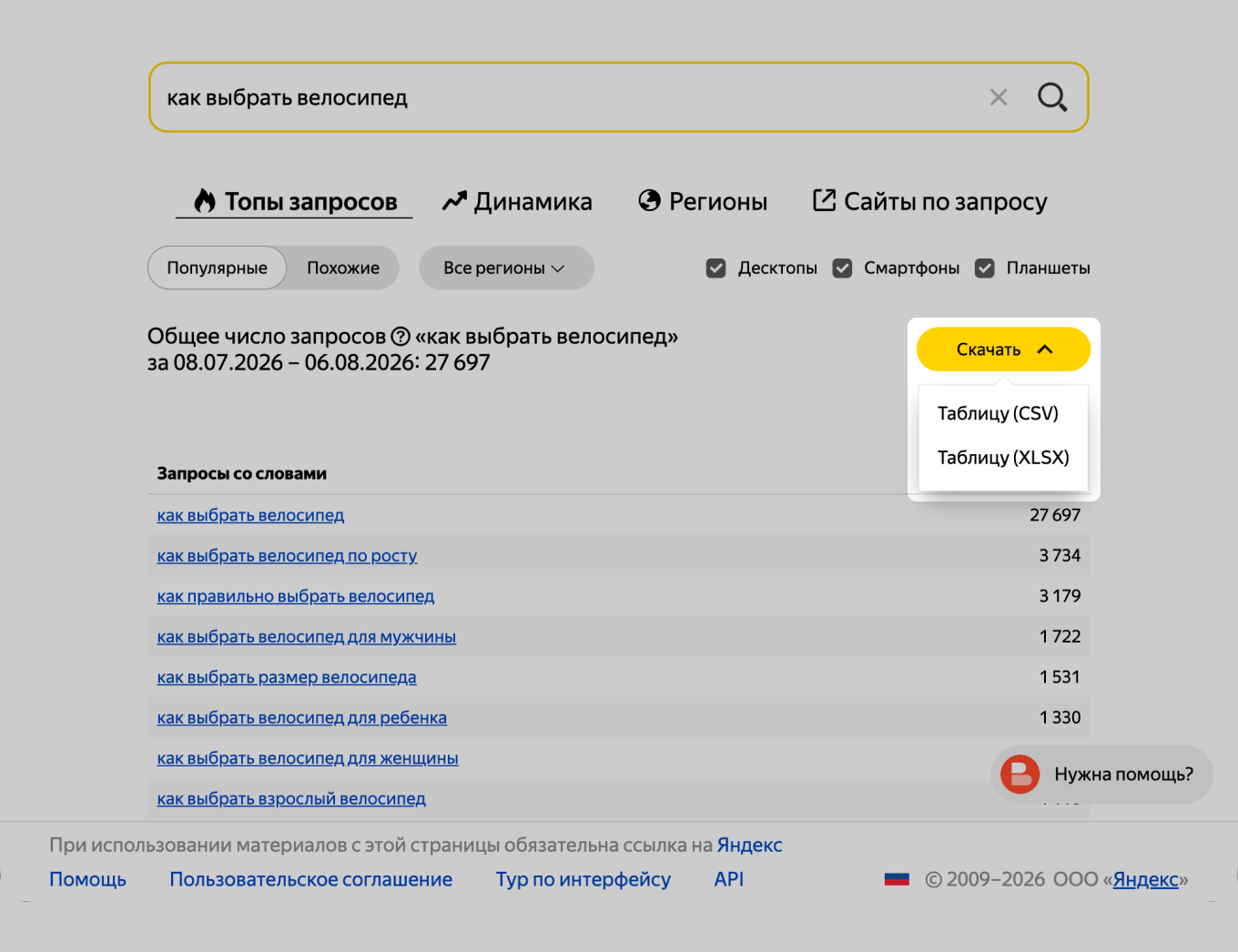Click the magnifier search icon
1238x952 pixels.
[x=1052, y=96]
